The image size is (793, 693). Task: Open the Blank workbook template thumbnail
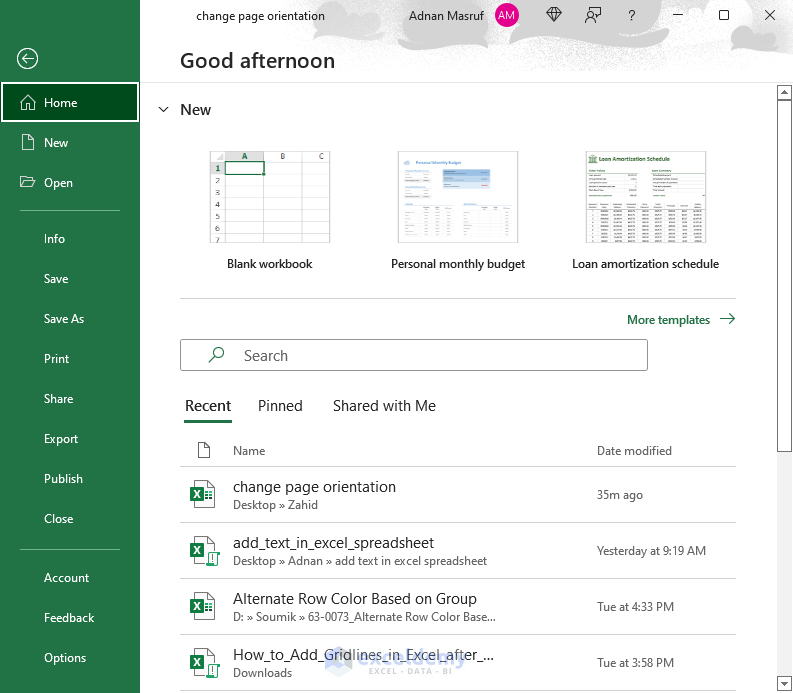pyautogui.click(x=270, y=197)
